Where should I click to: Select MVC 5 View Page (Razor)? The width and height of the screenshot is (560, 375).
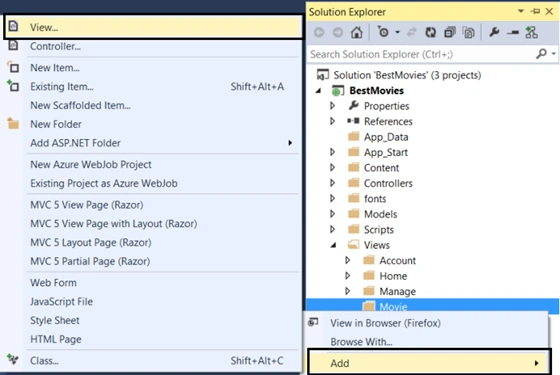pos(153,205)
